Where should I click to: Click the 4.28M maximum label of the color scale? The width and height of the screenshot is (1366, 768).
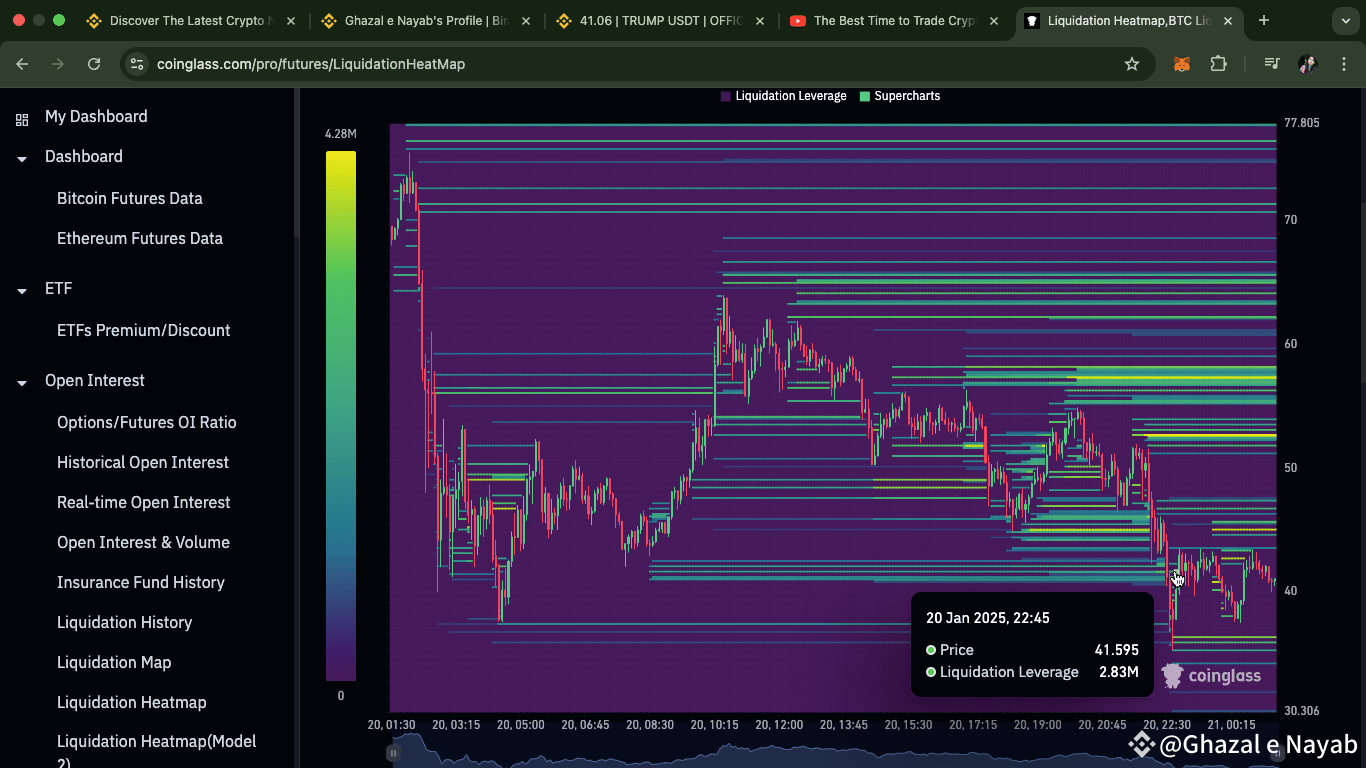341,134
